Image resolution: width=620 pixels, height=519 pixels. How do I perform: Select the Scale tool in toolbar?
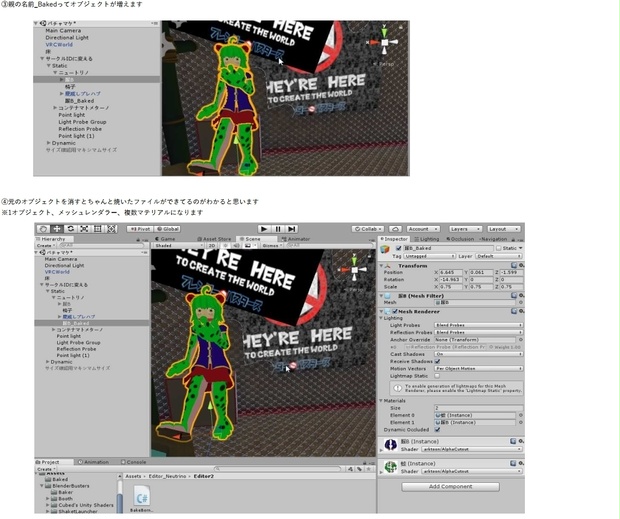[x=84, y=229]
